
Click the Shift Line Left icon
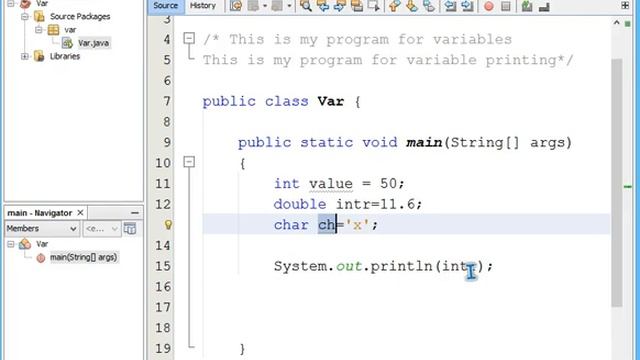(x=450, y=6)
